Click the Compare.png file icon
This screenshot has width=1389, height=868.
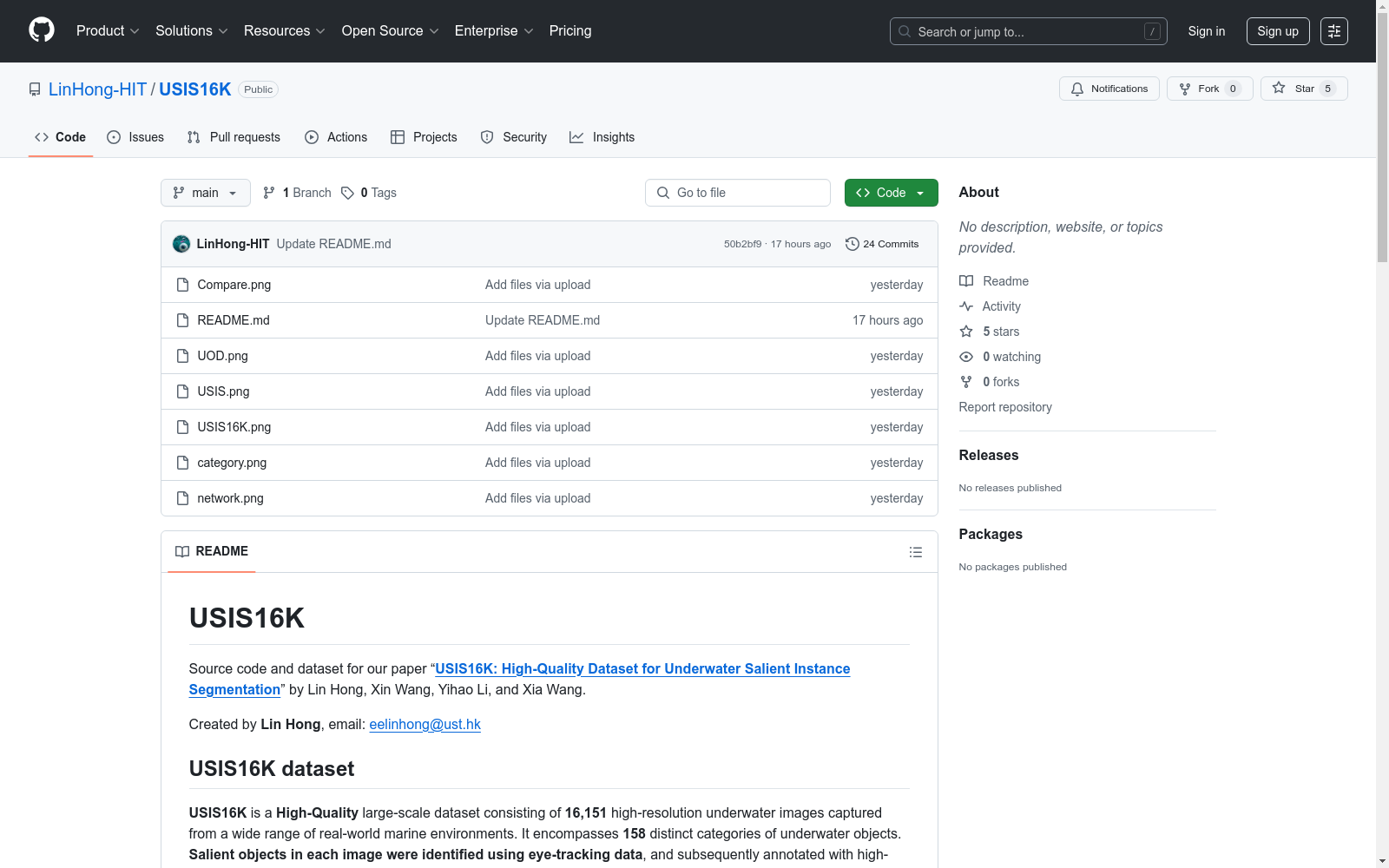click(182, 285)
